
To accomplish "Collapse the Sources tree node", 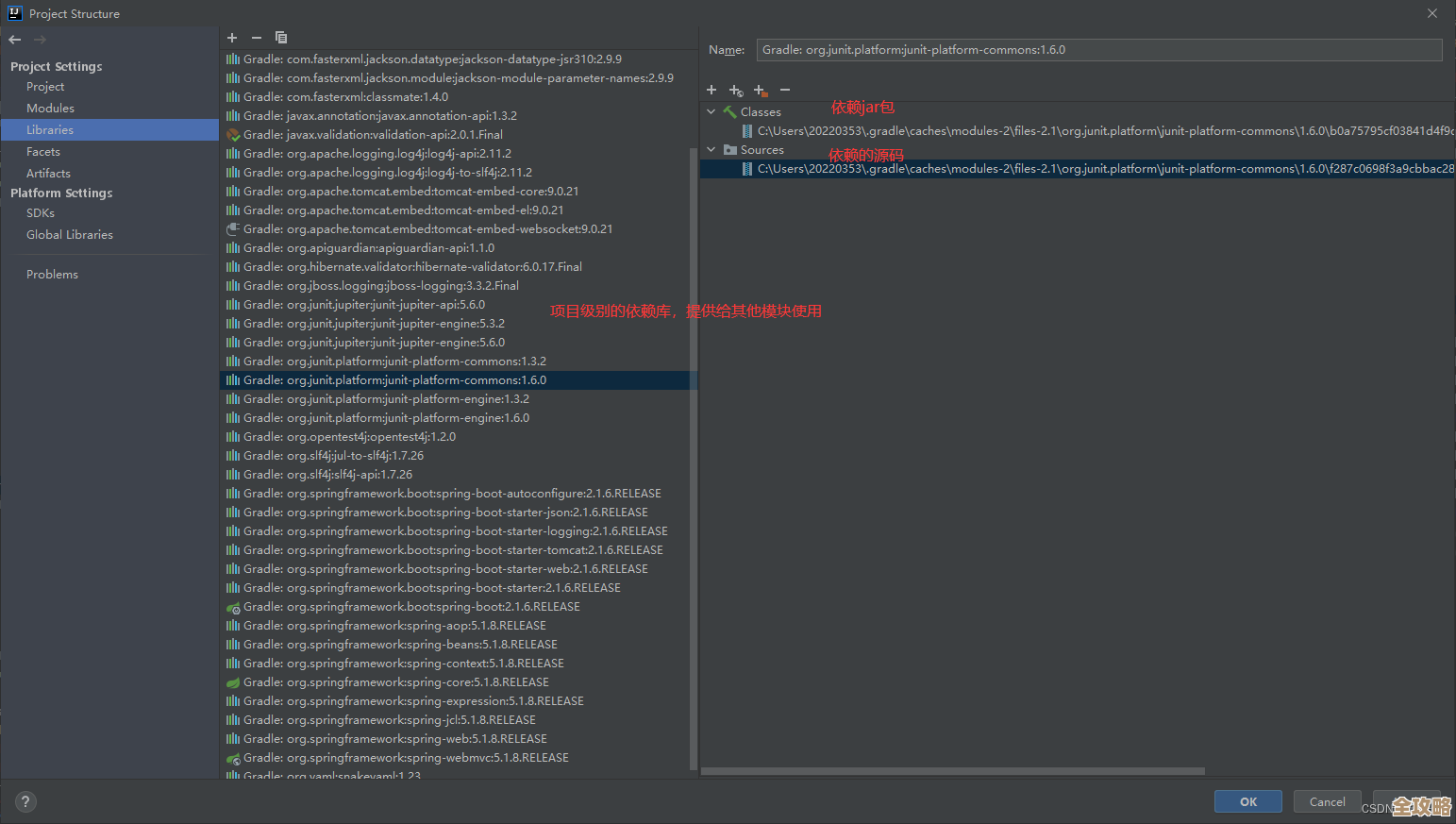I will coord(711,149).
